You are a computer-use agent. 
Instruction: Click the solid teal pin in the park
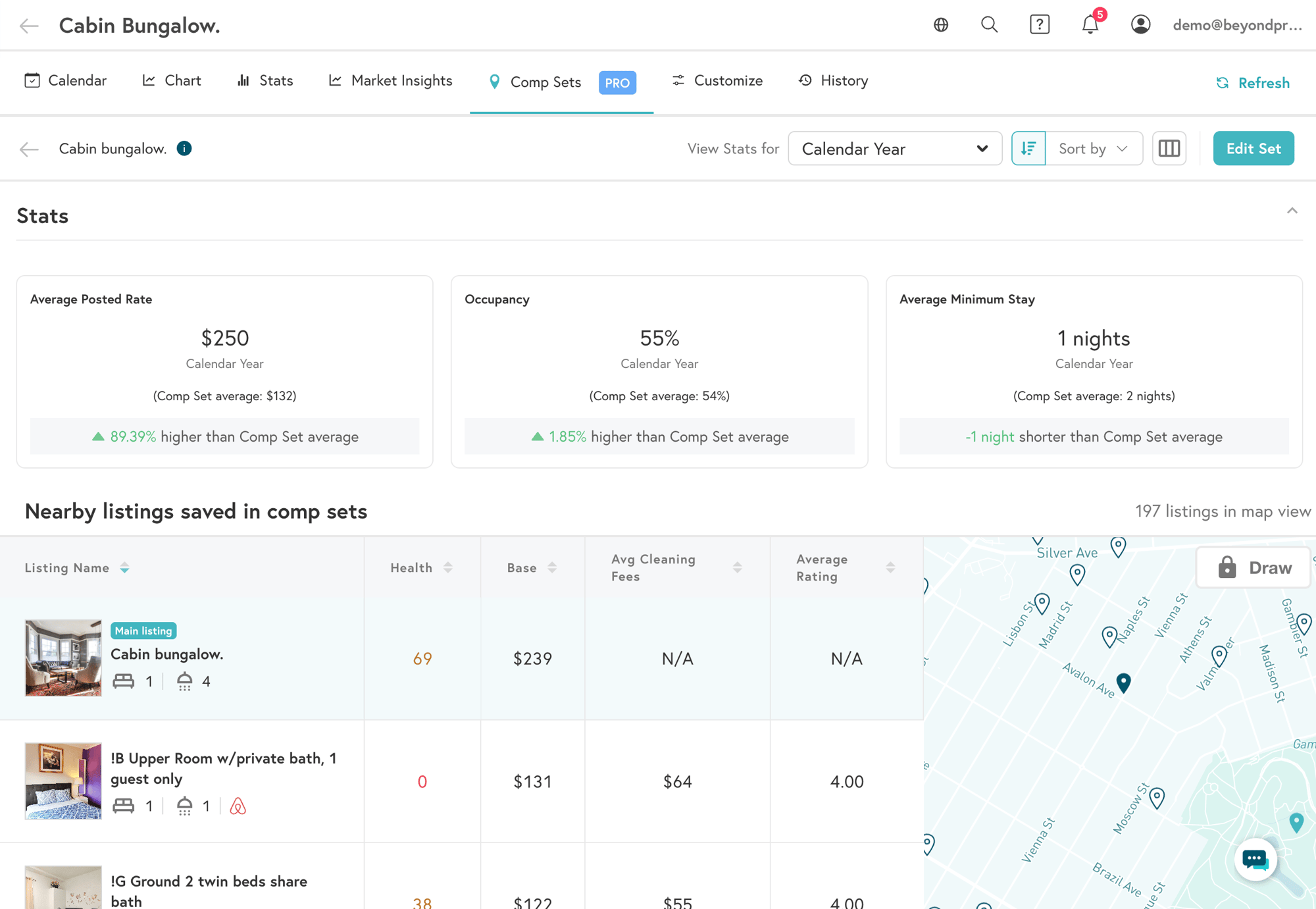pyautogui.click(x=1296, y=822)
